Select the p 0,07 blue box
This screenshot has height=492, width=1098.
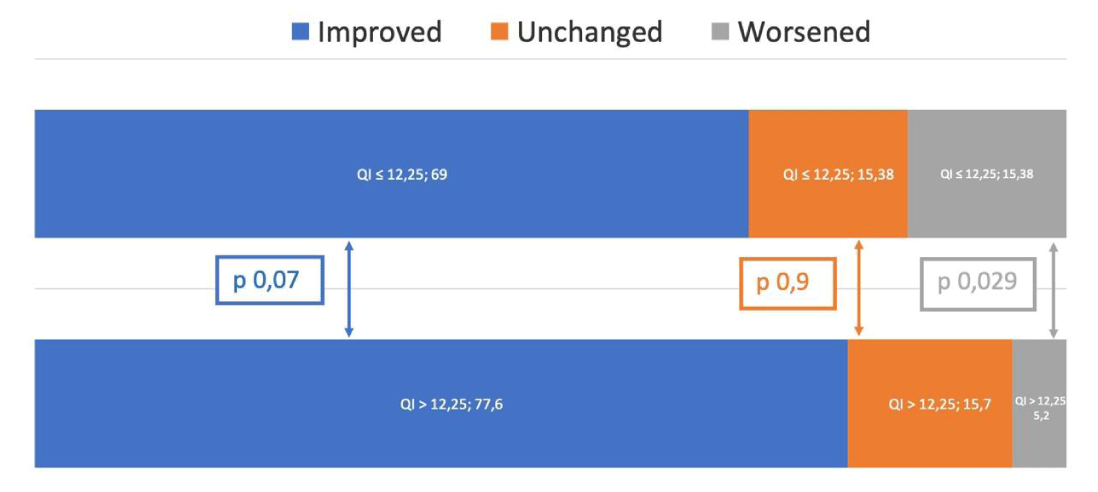(x=270, y=281)
